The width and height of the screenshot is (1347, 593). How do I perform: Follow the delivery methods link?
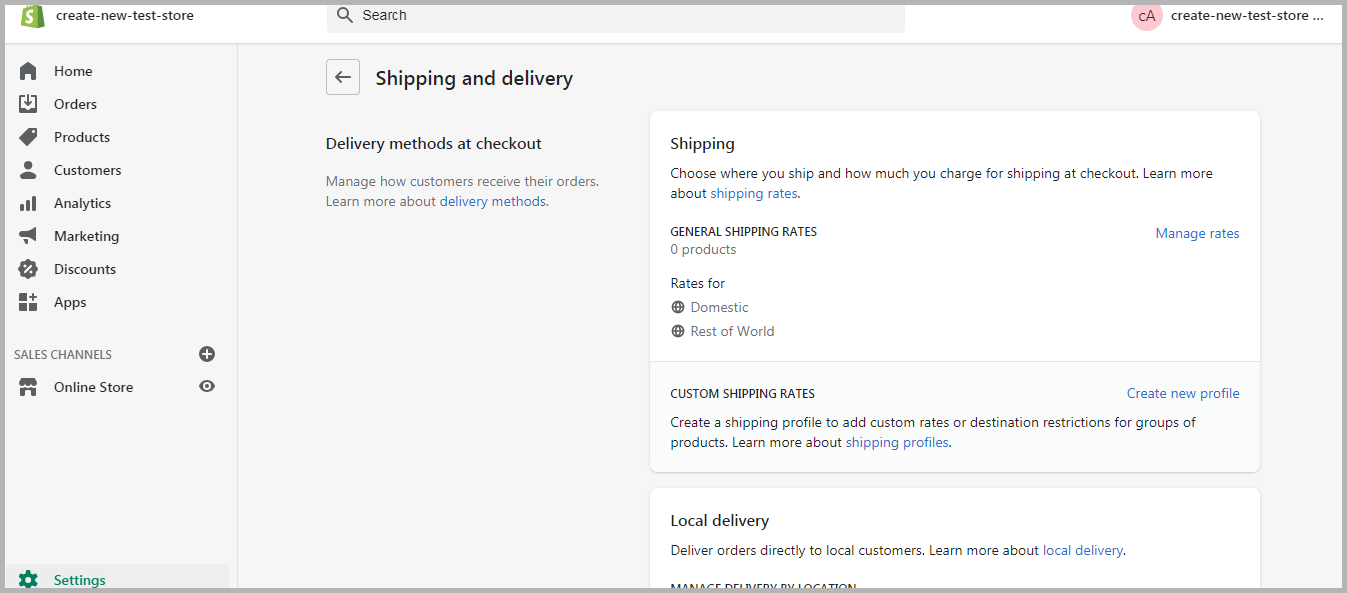pos(493,201)
